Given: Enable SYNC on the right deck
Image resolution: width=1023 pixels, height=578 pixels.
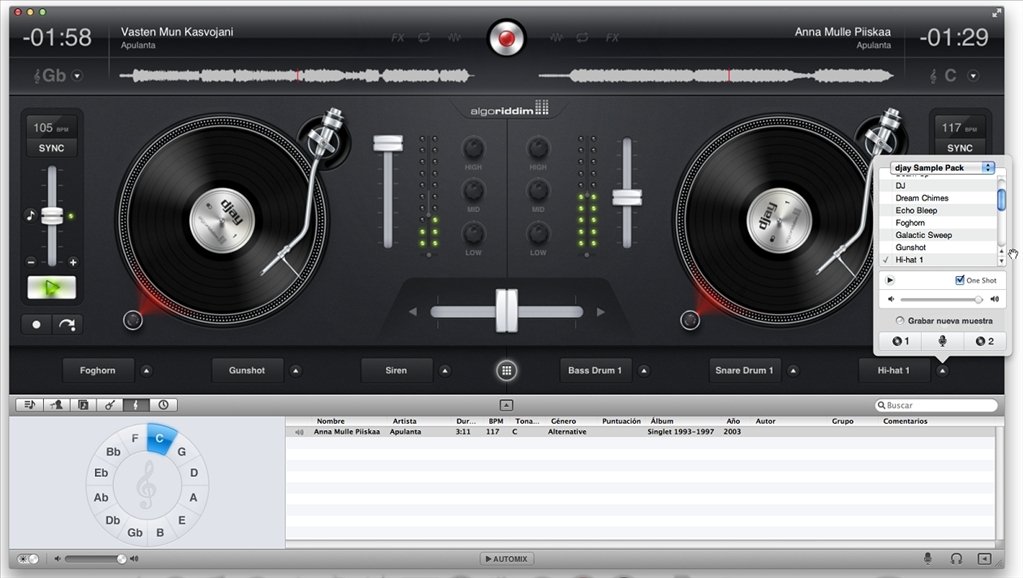Looking at the screenshot, I should pyautogui.click(x=960, y=148).
